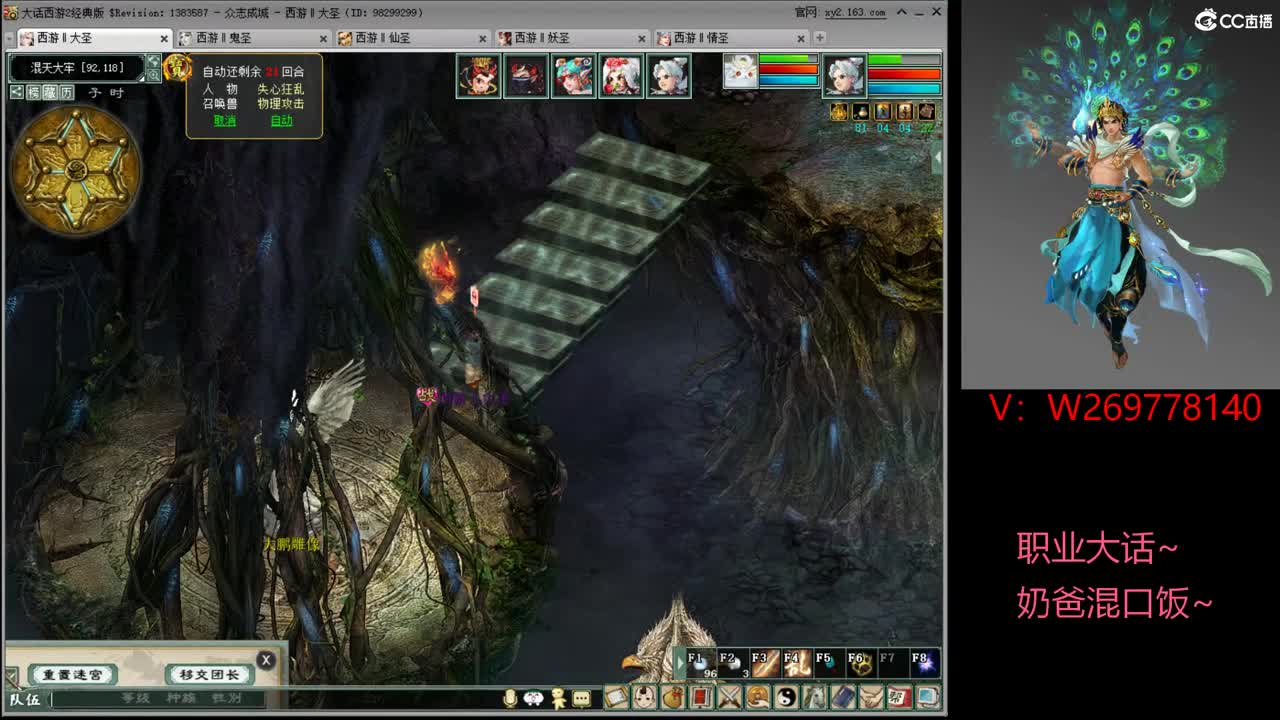Click the white cloud-face emoticon icon
Viewport: 1280px width, 720px height.
click(x=534, y=698)
